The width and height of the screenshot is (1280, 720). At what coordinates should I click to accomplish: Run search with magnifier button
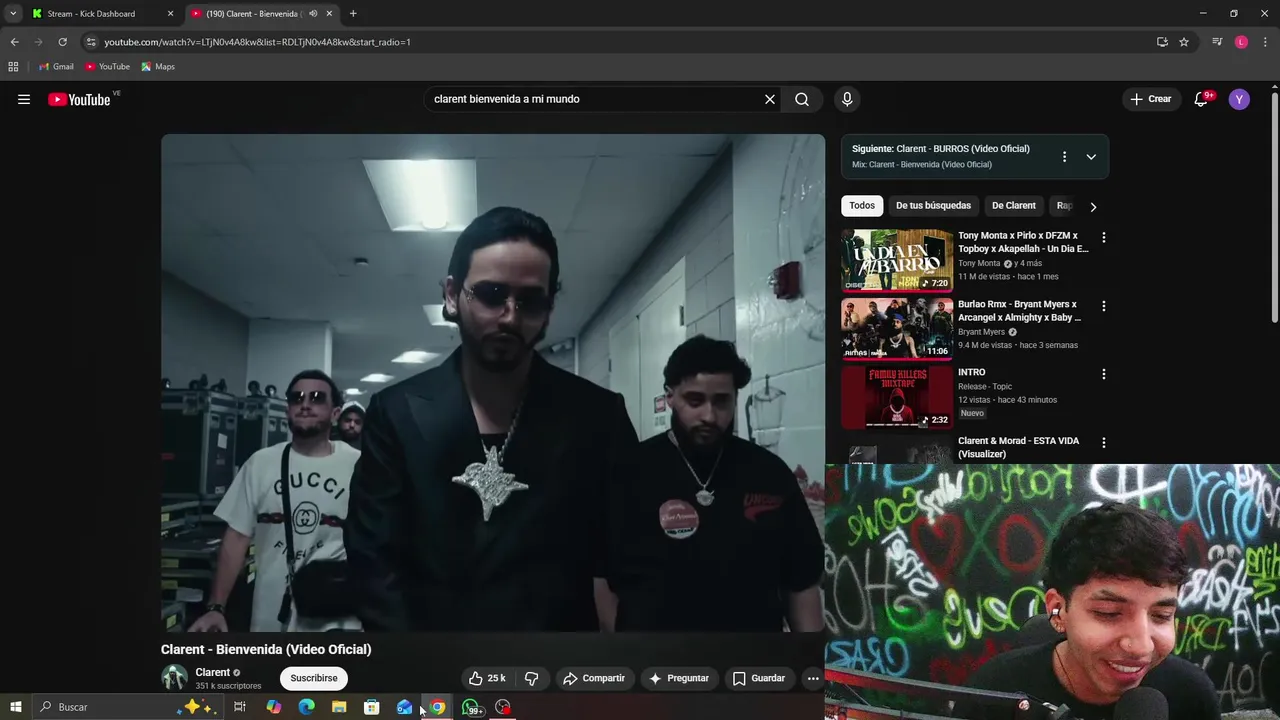(802, 99)
